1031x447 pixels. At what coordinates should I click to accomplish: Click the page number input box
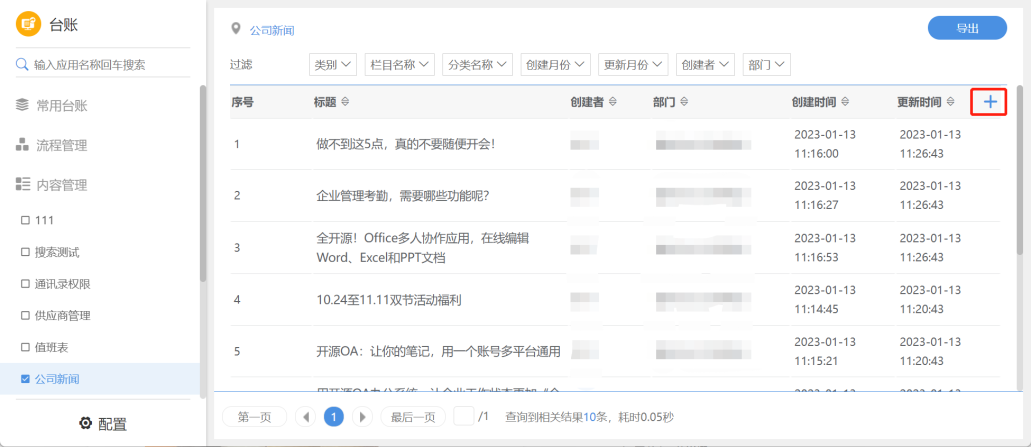click(464, 416)
